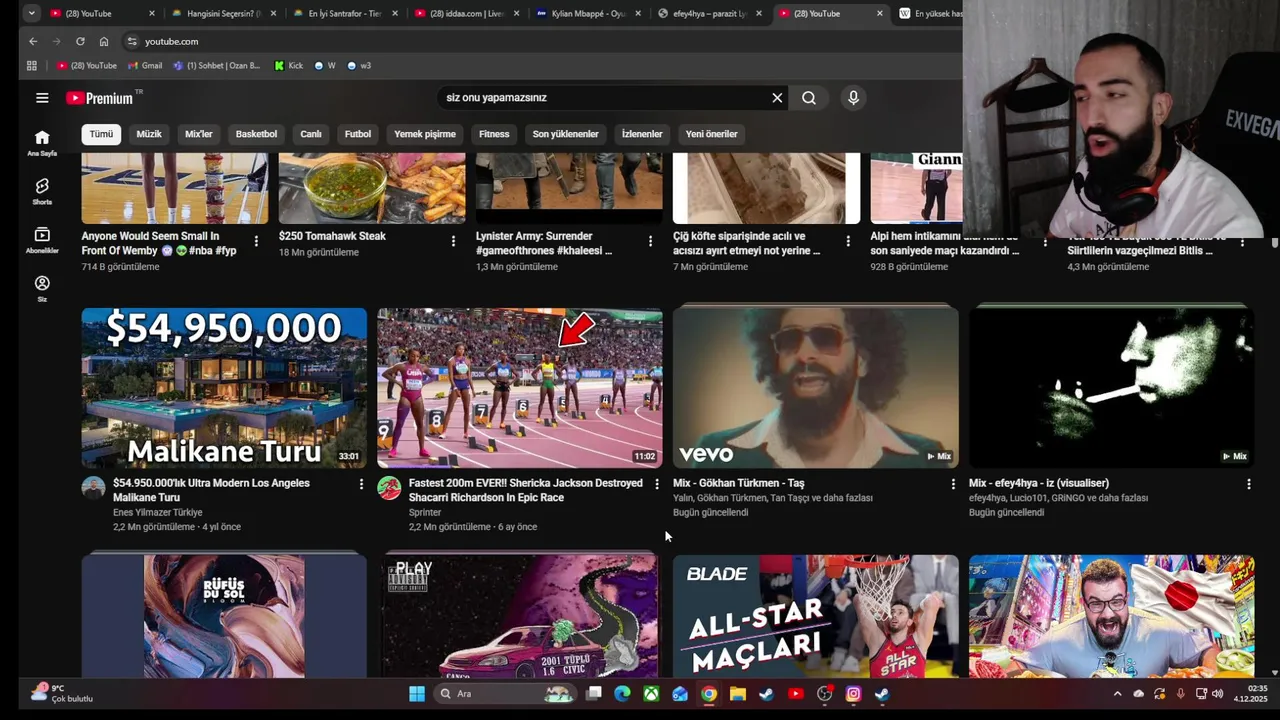The width and height of the screenshot is (1280, 720).
Task: Open Abonelikler subscriptions in the sidebar
Action: (42, 240)
